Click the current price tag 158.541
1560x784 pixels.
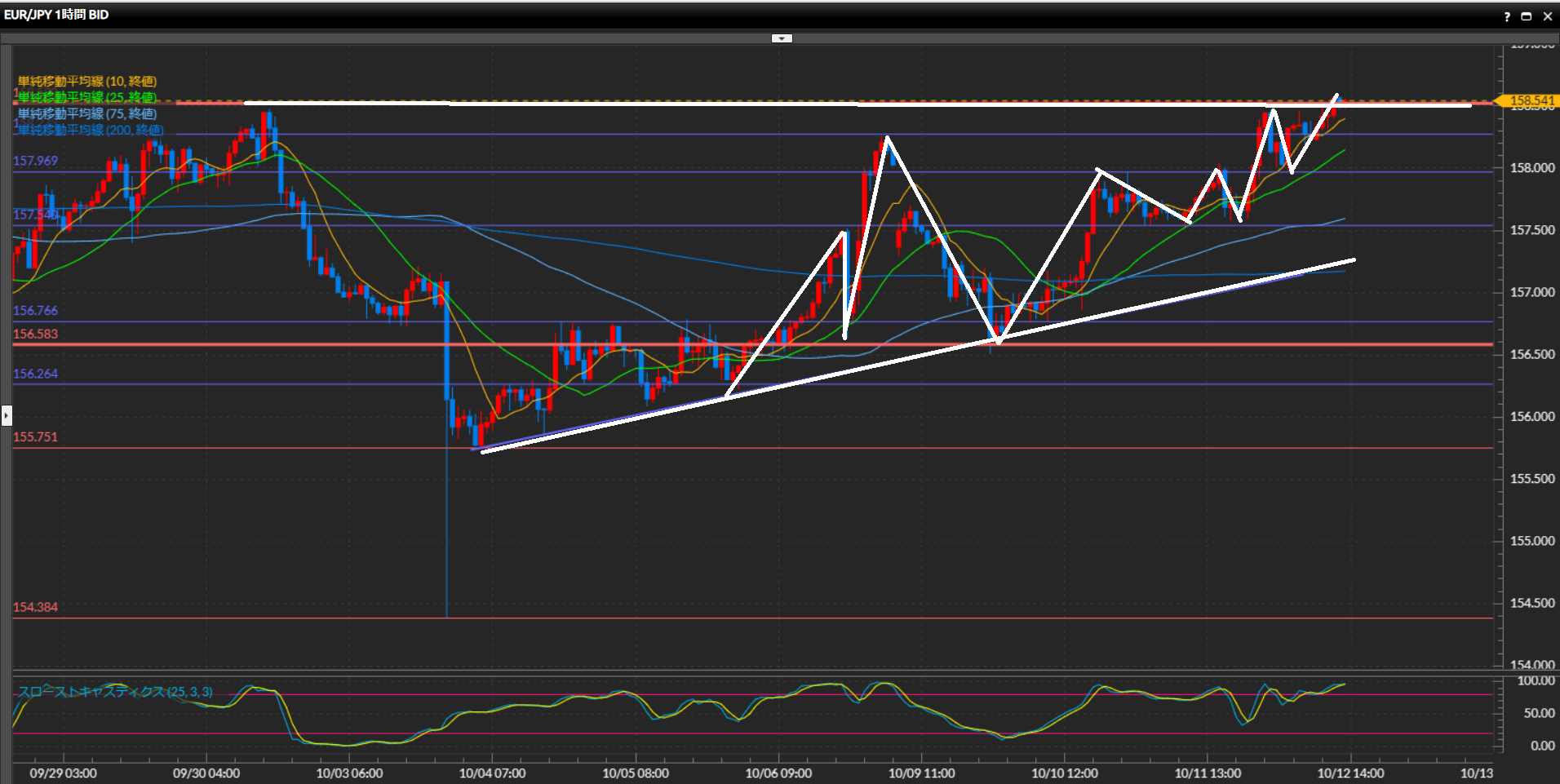[1531, 100]
